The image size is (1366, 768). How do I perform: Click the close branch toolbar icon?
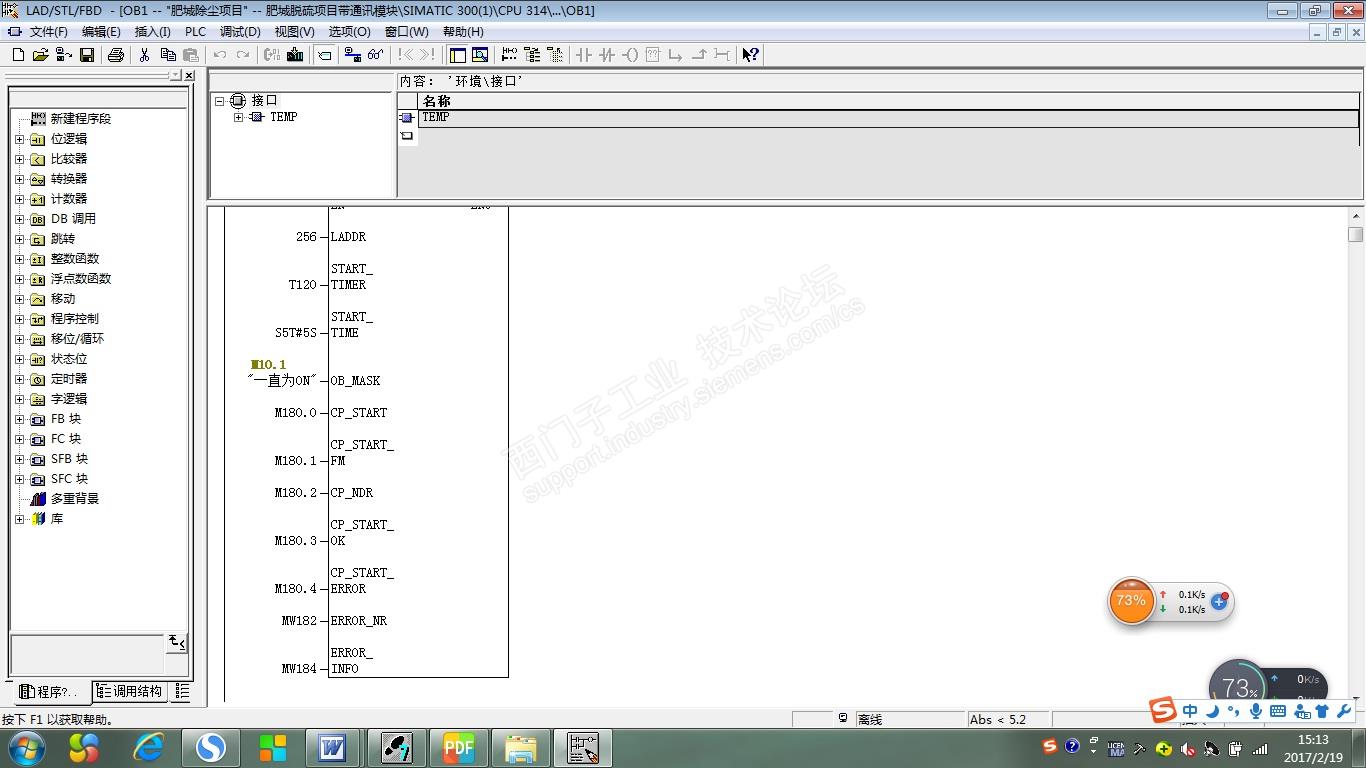[x=699, y=55]
